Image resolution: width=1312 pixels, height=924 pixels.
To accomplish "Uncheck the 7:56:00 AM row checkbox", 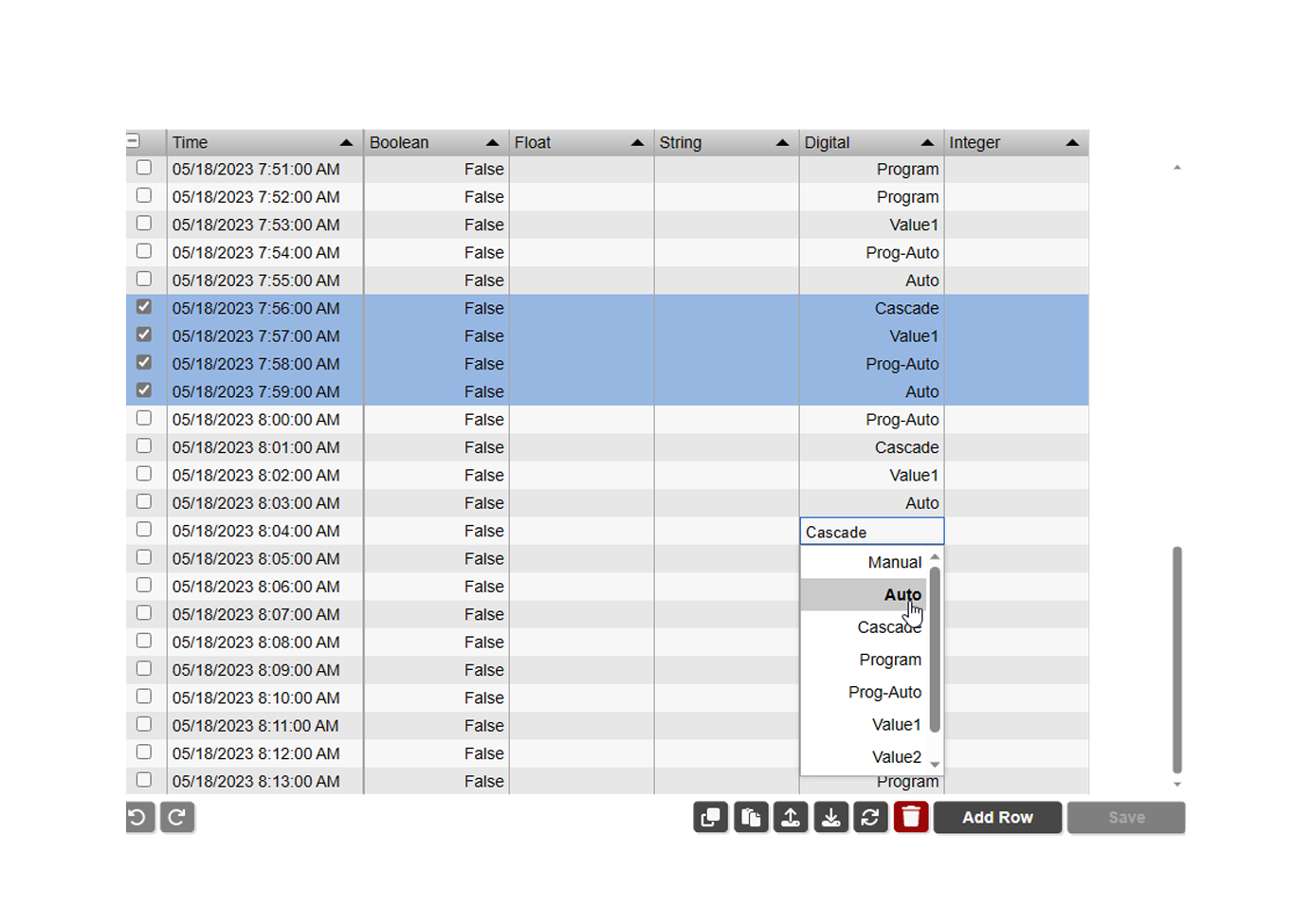I will [x=144, y=307].
